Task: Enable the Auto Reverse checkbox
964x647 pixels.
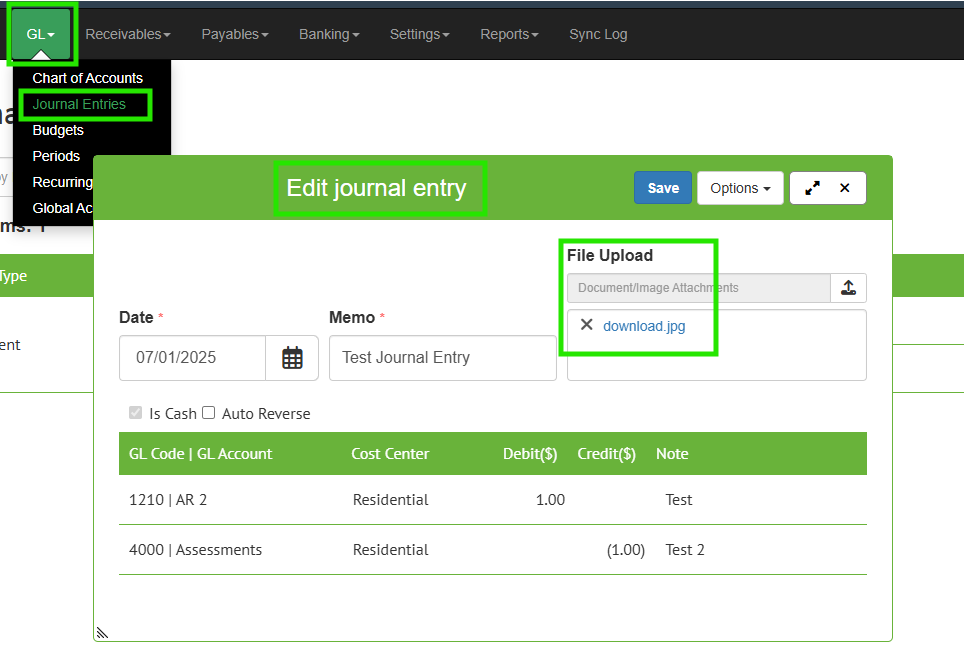Action: tap(209, 413)
